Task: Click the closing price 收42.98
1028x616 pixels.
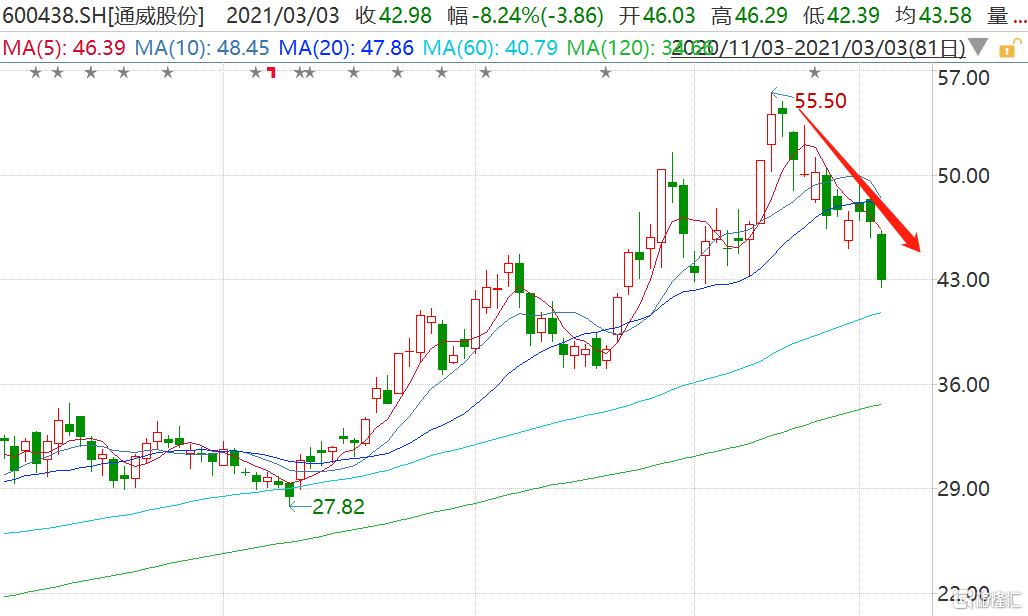Action: (x=394, y=16)
